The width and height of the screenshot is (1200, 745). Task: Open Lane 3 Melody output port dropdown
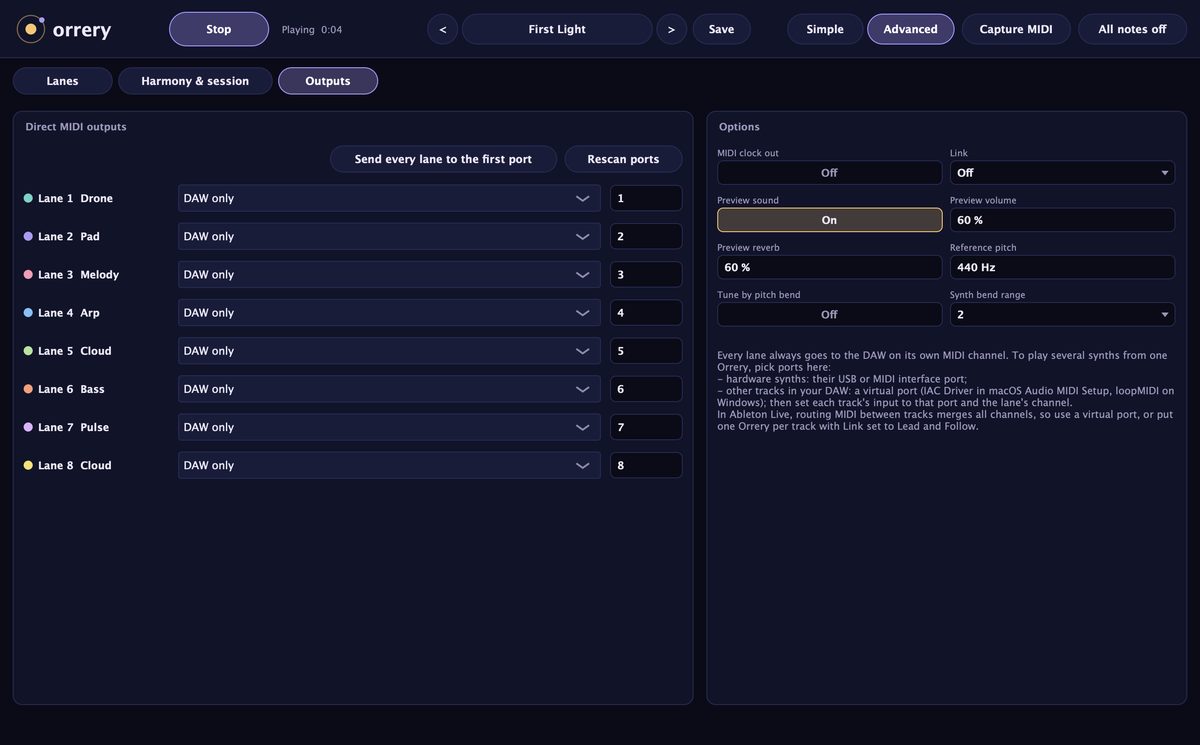pos(389,274)
